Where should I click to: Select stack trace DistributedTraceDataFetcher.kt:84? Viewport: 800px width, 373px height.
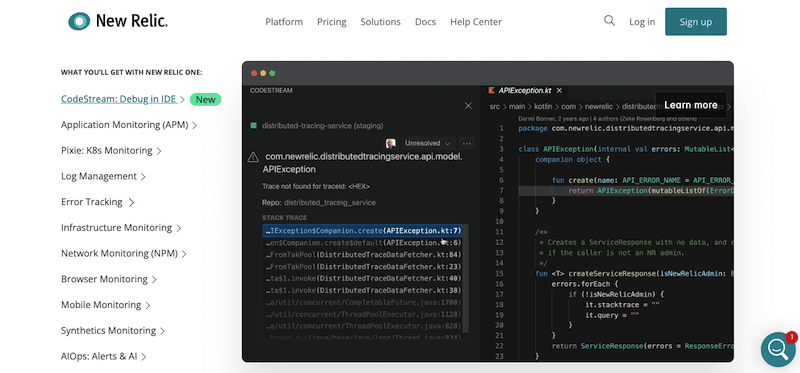pyautogui.click(x=363, y=255)
